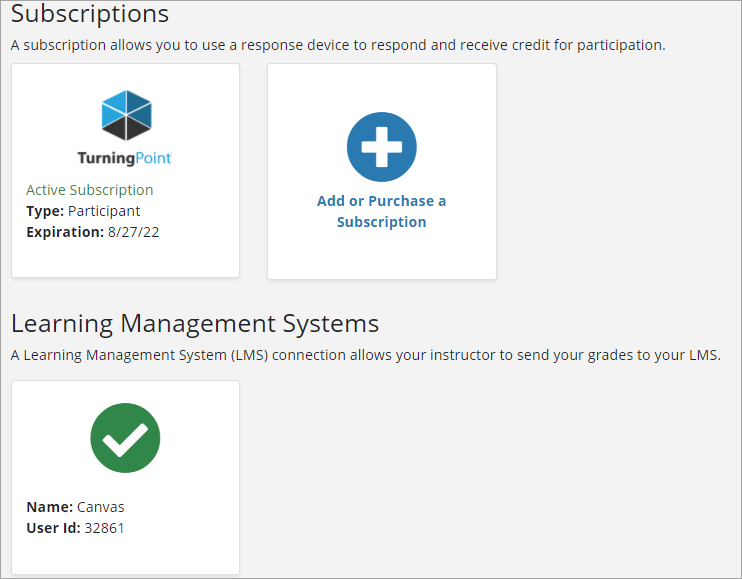Click the green checkmark circle icon
The image size is (742, 579).
(x=125, y=438)
